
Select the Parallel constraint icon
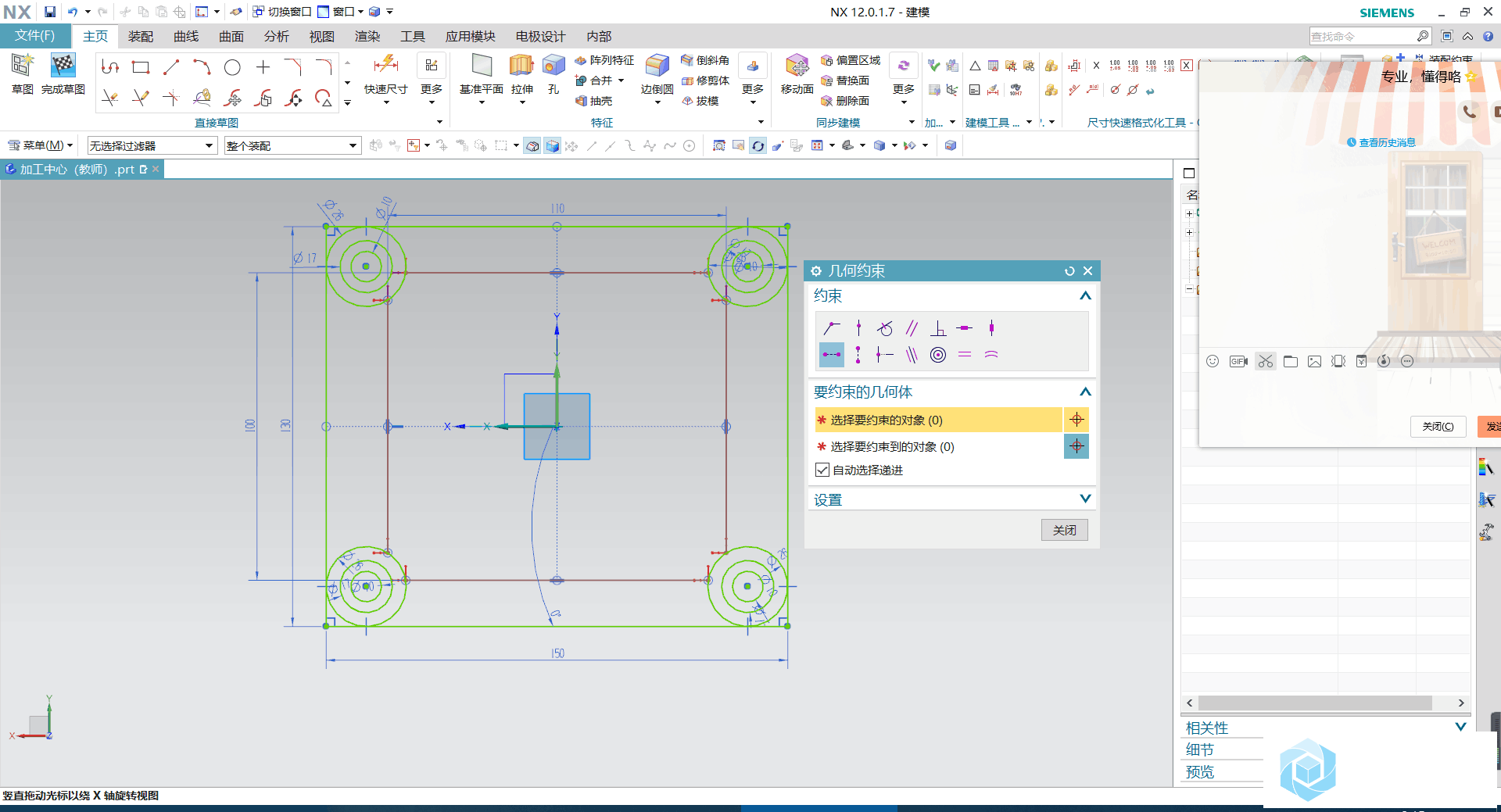pyautogui.click(x=912, y=328)
